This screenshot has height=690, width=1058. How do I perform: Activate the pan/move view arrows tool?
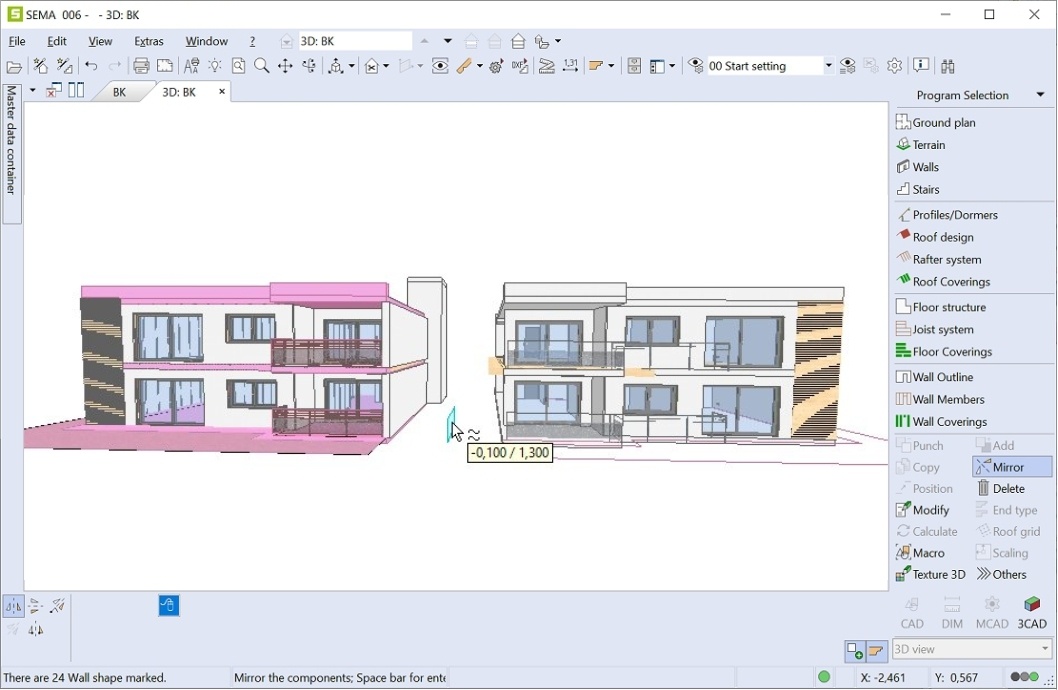click(286, 66)
